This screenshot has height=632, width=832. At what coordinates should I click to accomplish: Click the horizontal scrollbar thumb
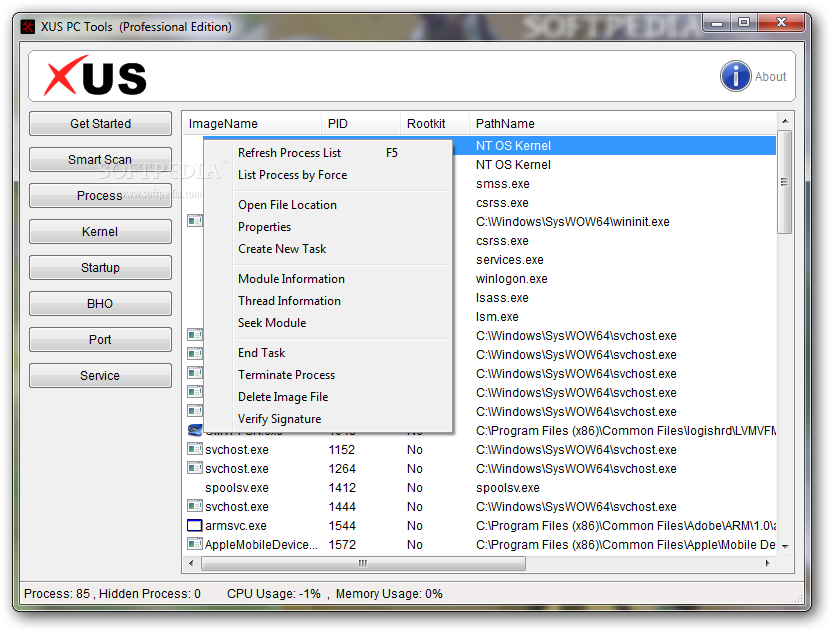pos(363,563)
